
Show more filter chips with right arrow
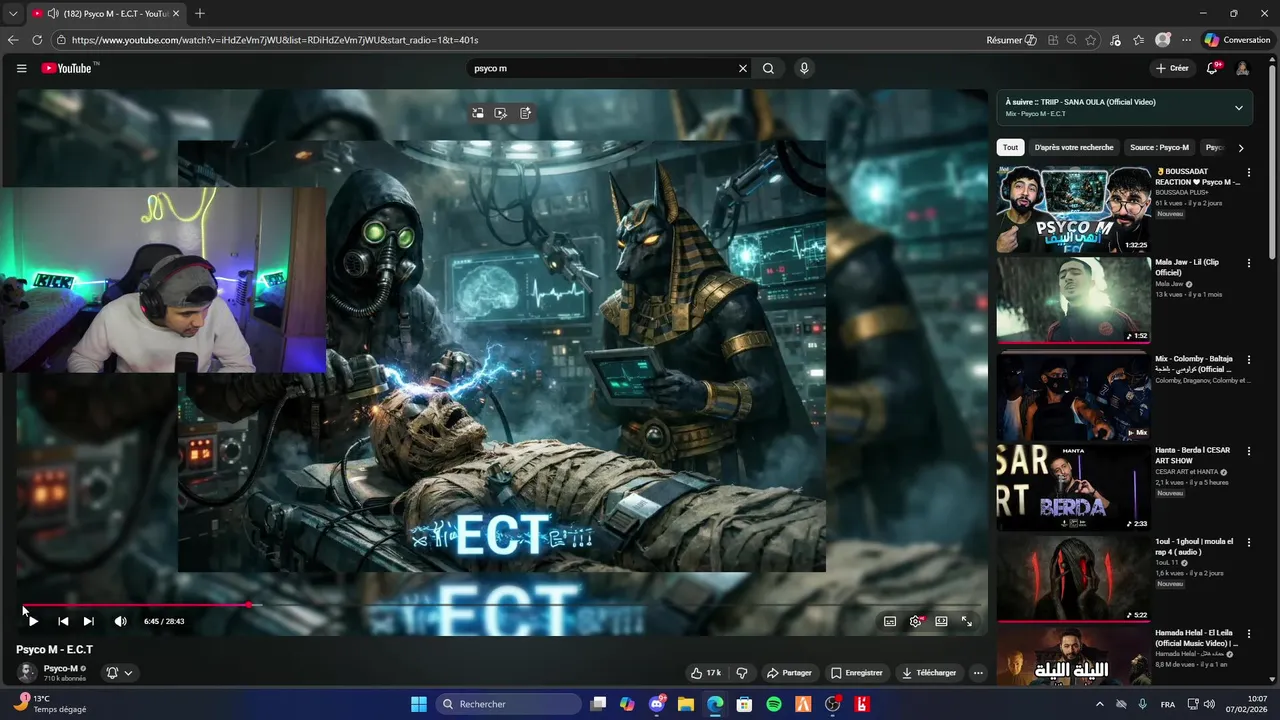[x=1241, y=148]
